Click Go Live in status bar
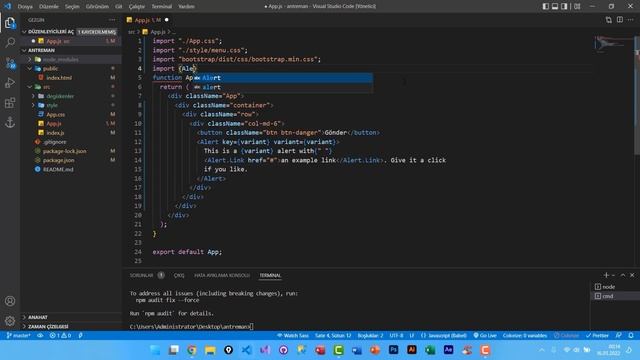The image size is (640, 360). (485, 336)
